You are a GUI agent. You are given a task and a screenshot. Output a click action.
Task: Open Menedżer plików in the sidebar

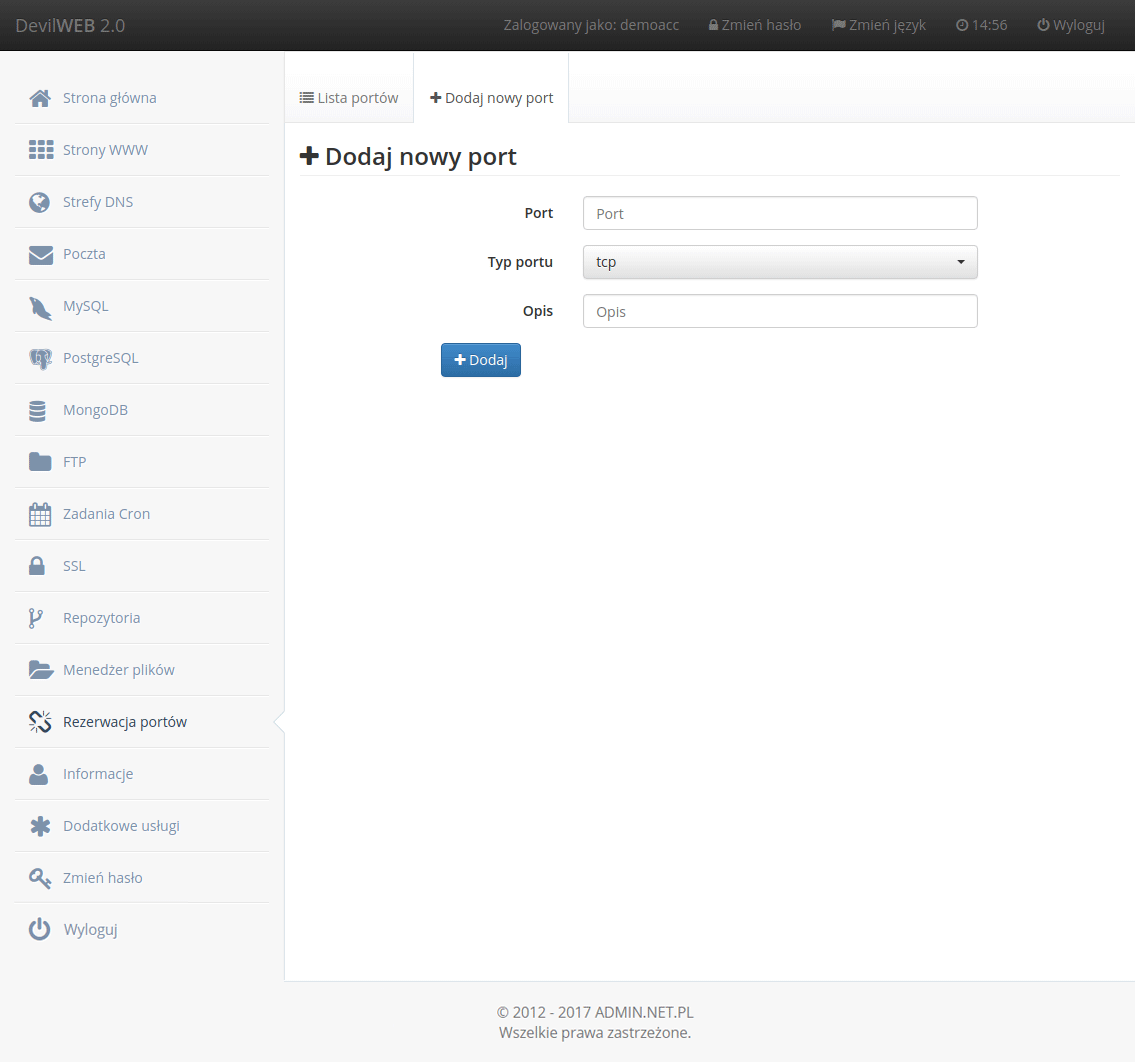click(x=118, y=670)
